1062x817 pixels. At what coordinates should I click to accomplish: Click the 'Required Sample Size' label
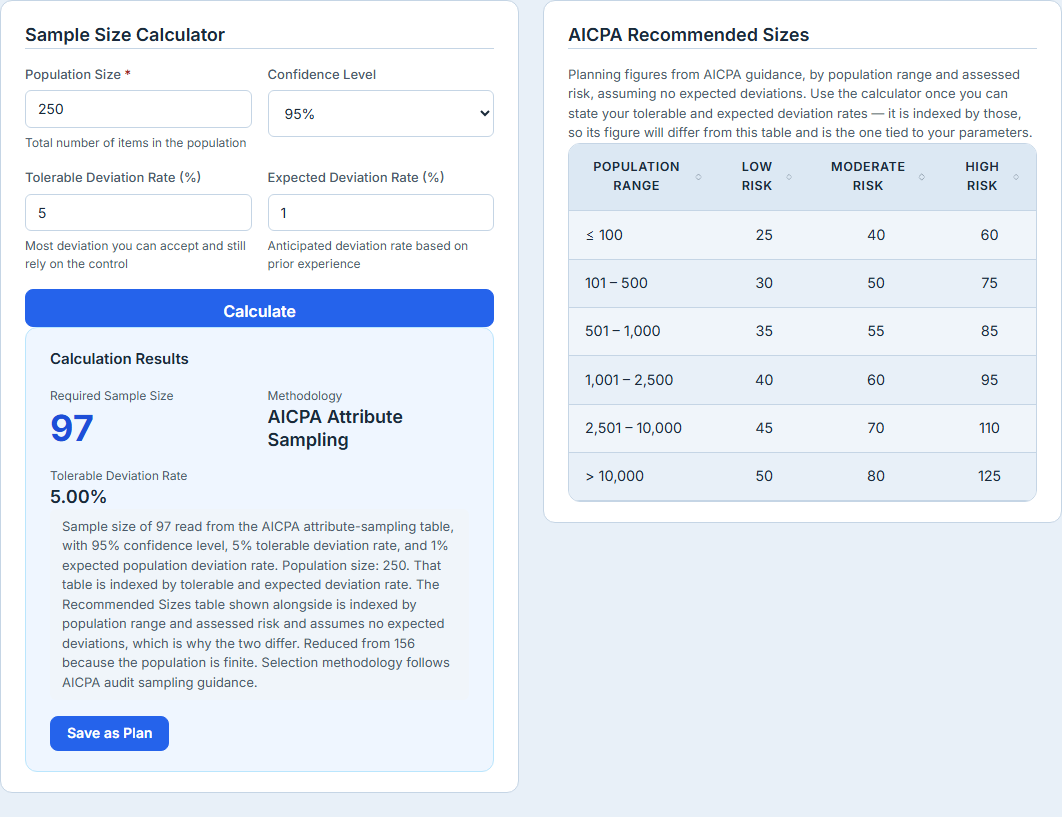point(112,396)
